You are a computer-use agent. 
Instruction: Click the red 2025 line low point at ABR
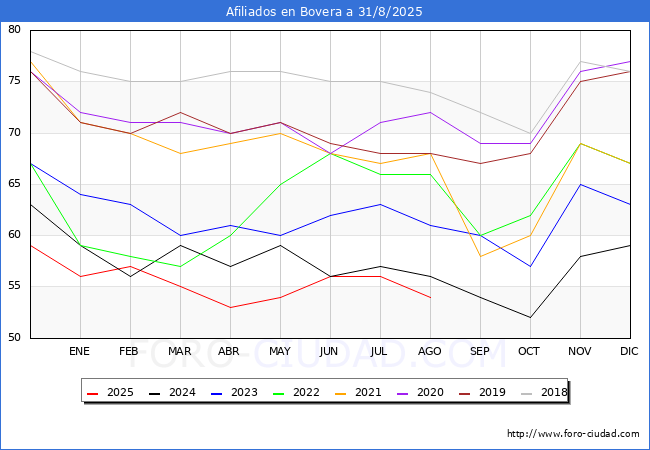(230, 307)
